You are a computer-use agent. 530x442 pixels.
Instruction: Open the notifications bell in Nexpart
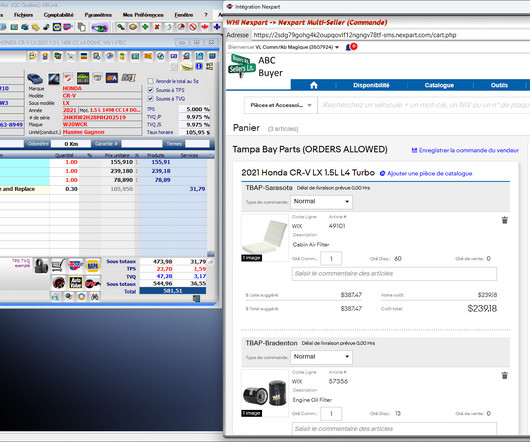(348, 48)
